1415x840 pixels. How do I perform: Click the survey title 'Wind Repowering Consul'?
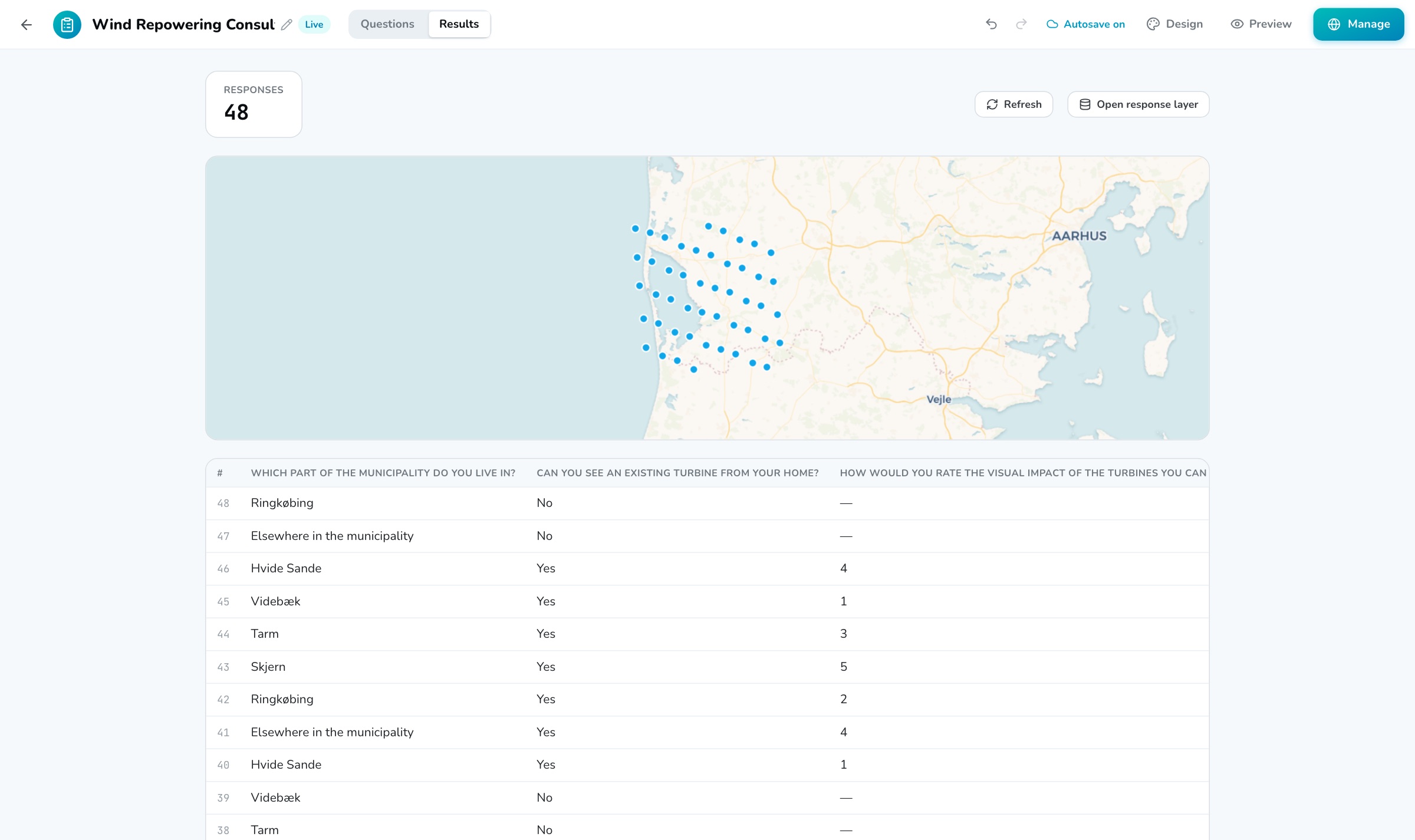coord(183,24)
